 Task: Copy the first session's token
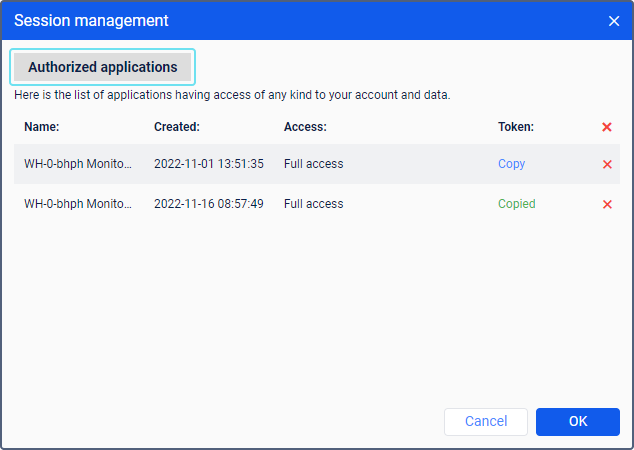tap(511, 164)
